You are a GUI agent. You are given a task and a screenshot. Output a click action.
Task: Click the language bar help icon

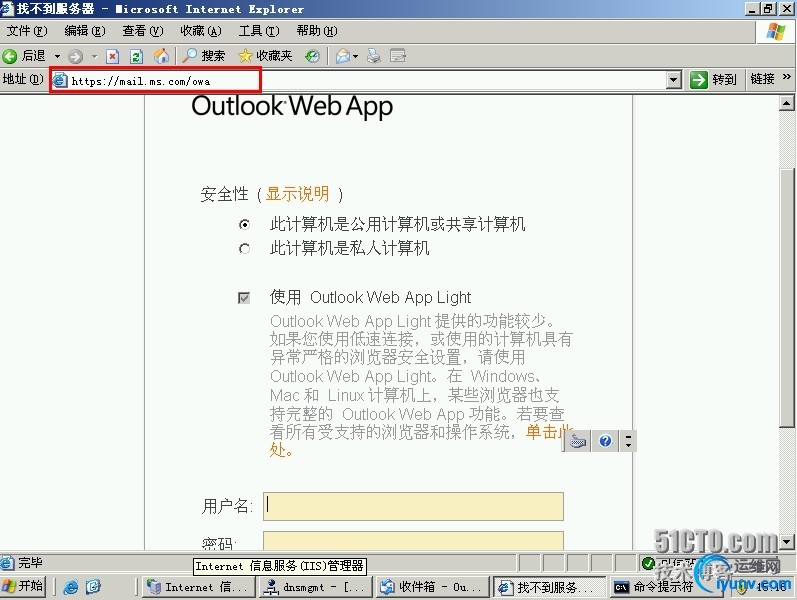[605, 441]
